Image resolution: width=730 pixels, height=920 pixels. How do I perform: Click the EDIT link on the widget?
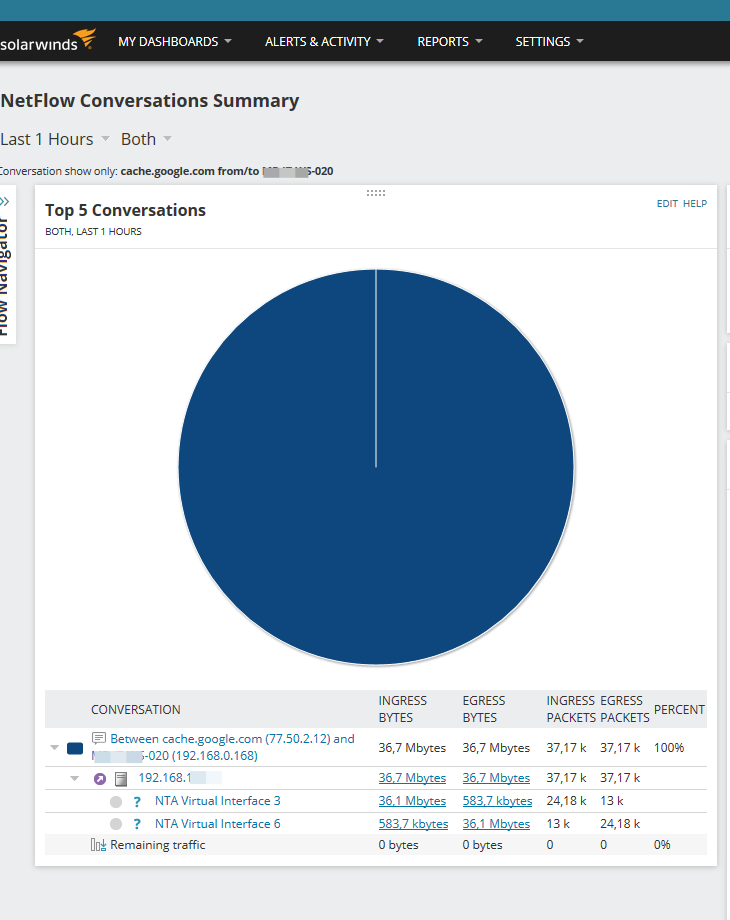tap(667, 204)
